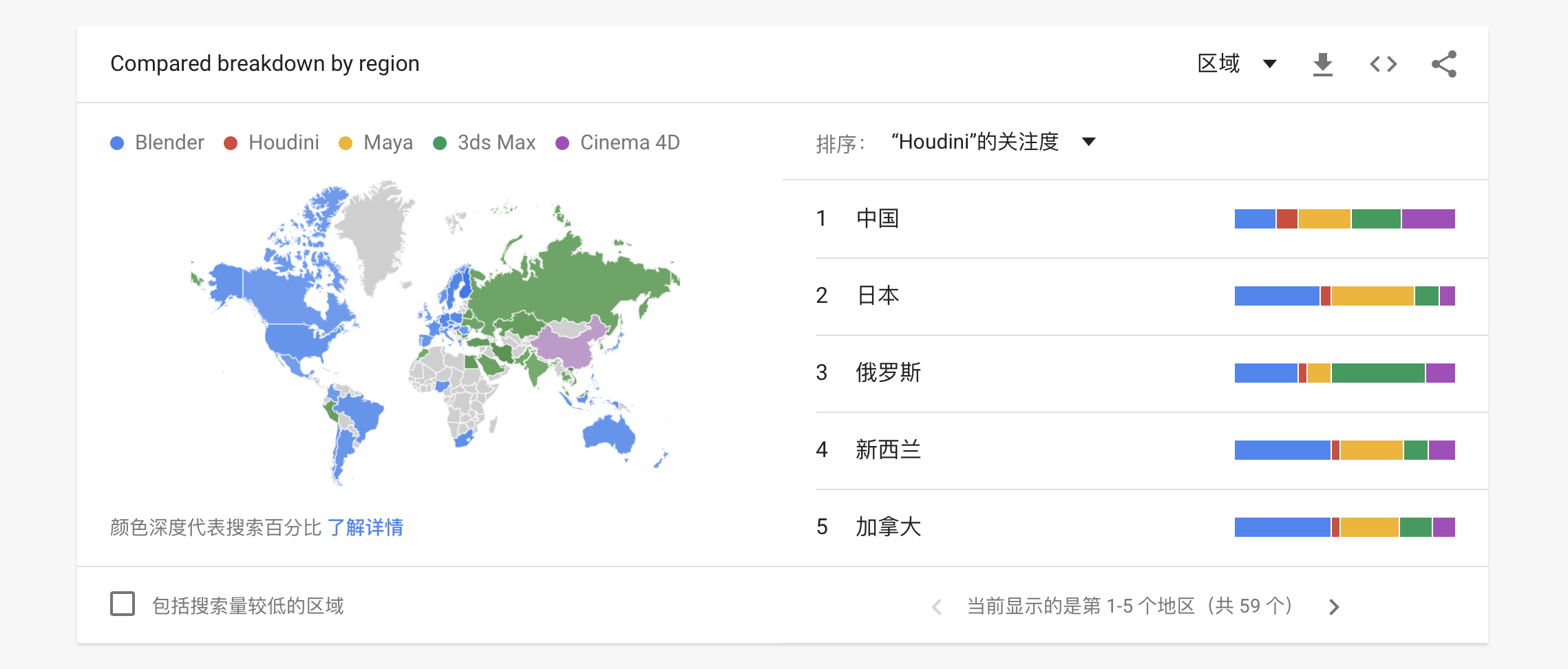Click the 3ds Max legend label
1568x669 pixels.
[x=496, y=142]
